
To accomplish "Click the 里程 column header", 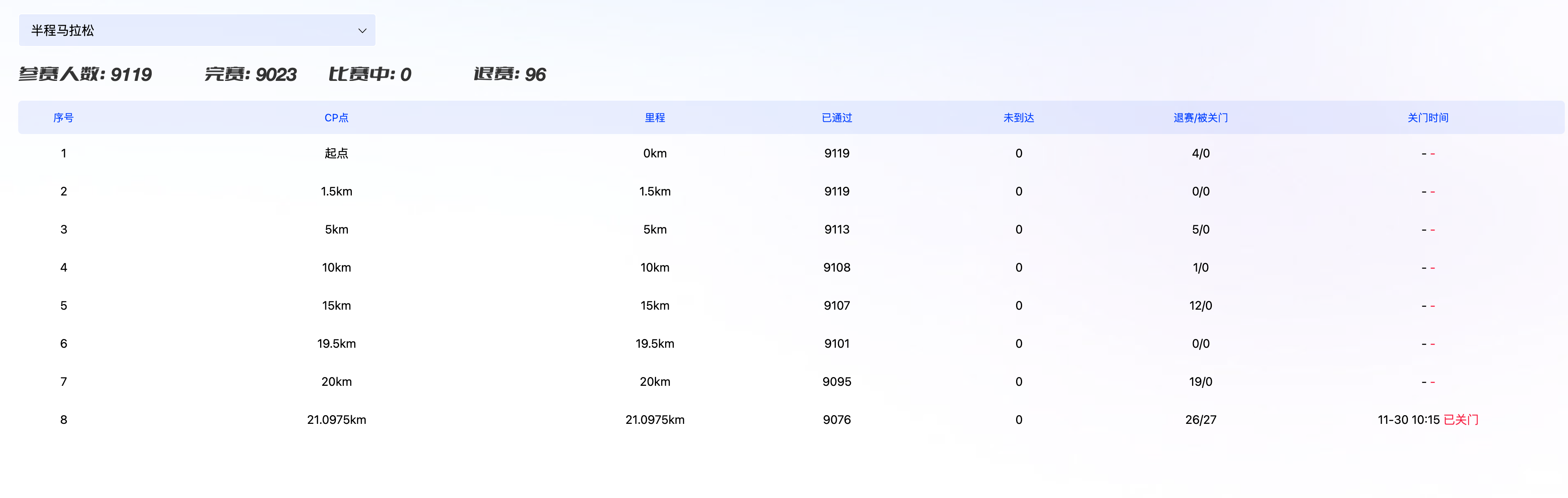I will tap(654, 118).
